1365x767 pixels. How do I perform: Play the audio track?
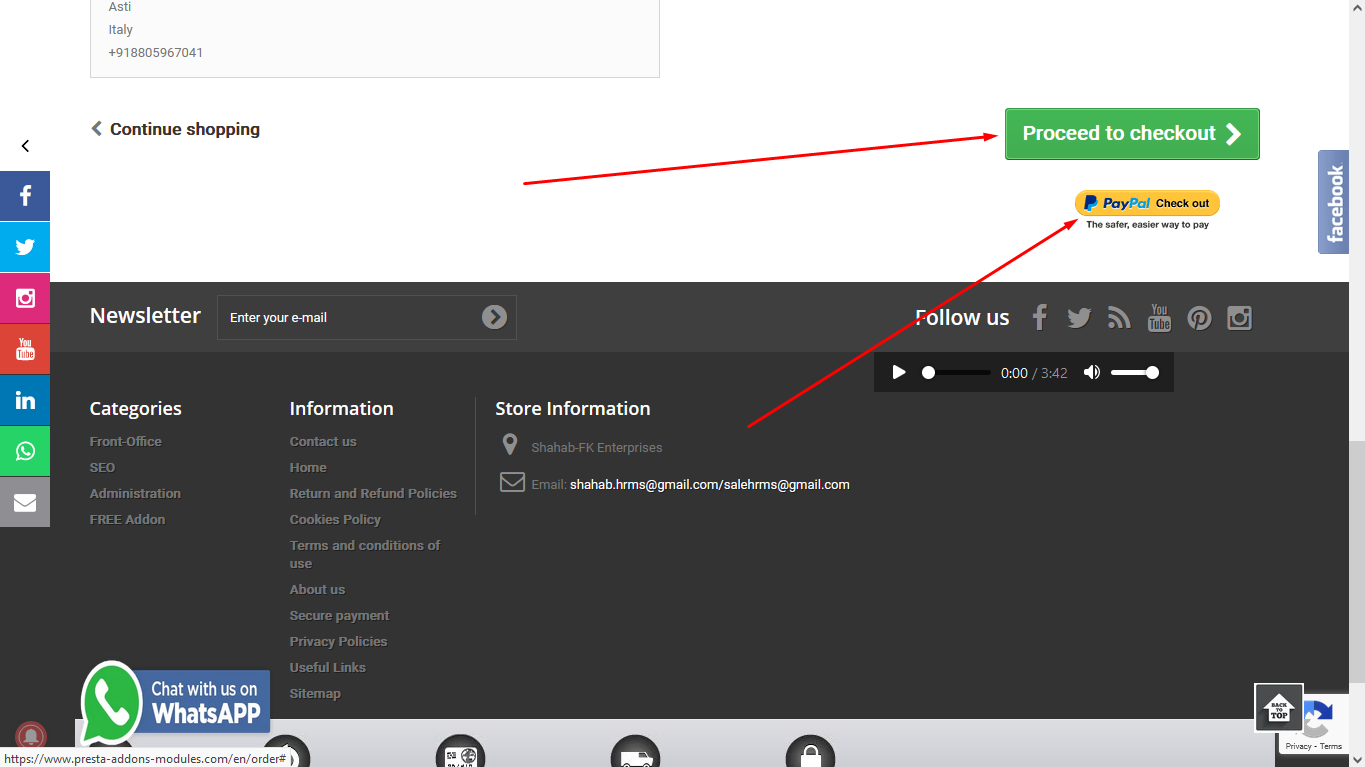[899, 372]
